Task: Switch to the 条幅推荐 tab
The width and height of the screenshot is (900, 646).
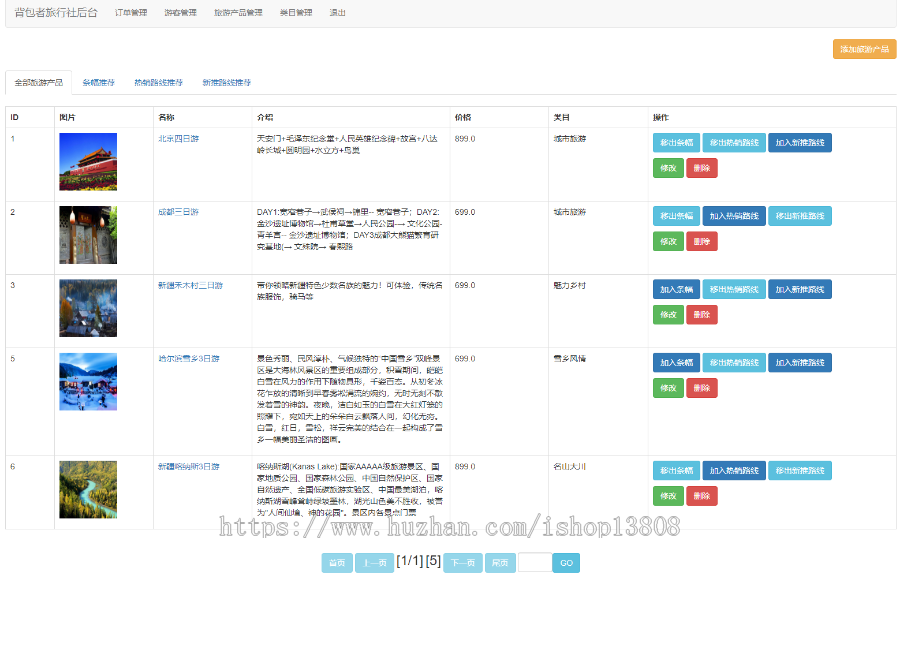Action: click(x=99, y=83)
